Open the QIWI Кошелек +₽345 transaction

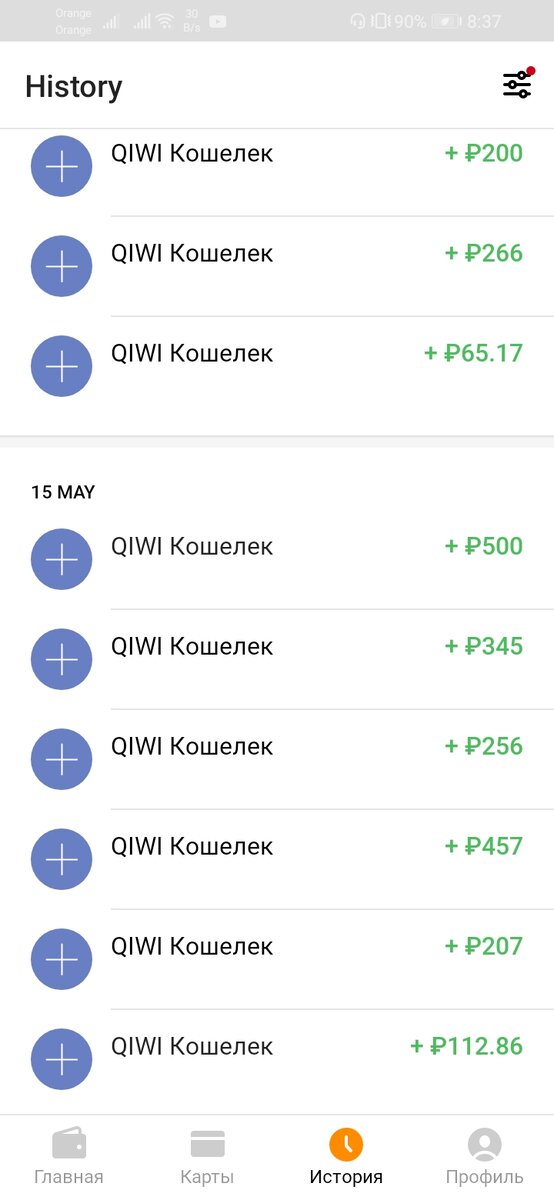(277, 659)
